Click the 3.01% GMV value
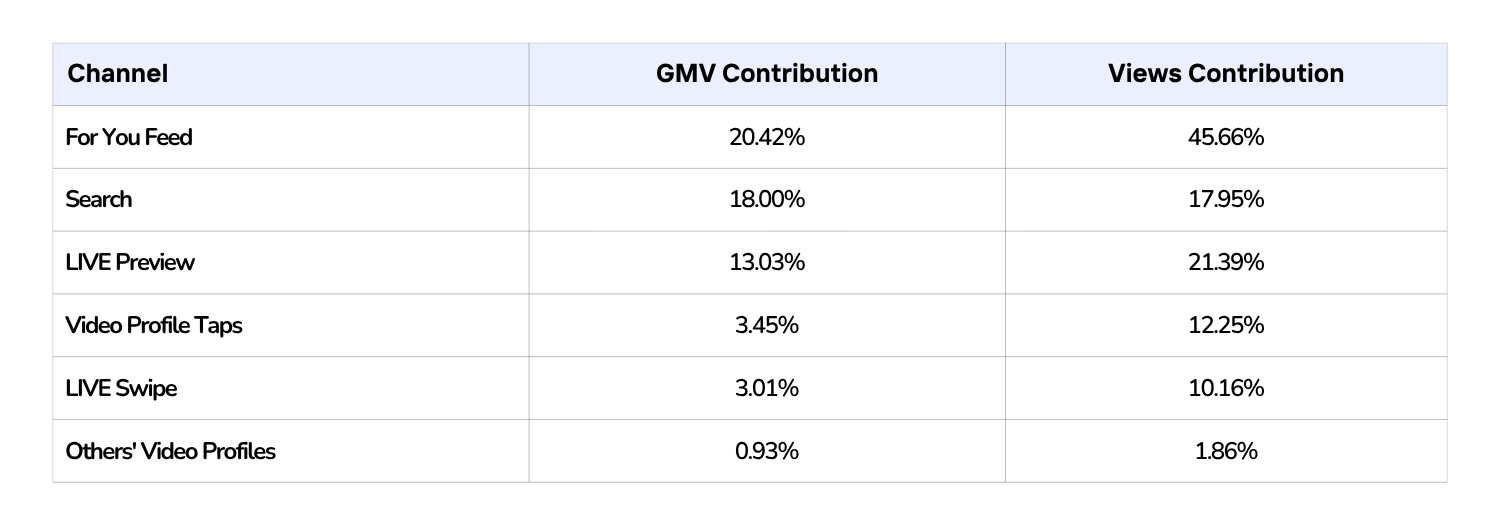1500x525 pixels. 767,388
